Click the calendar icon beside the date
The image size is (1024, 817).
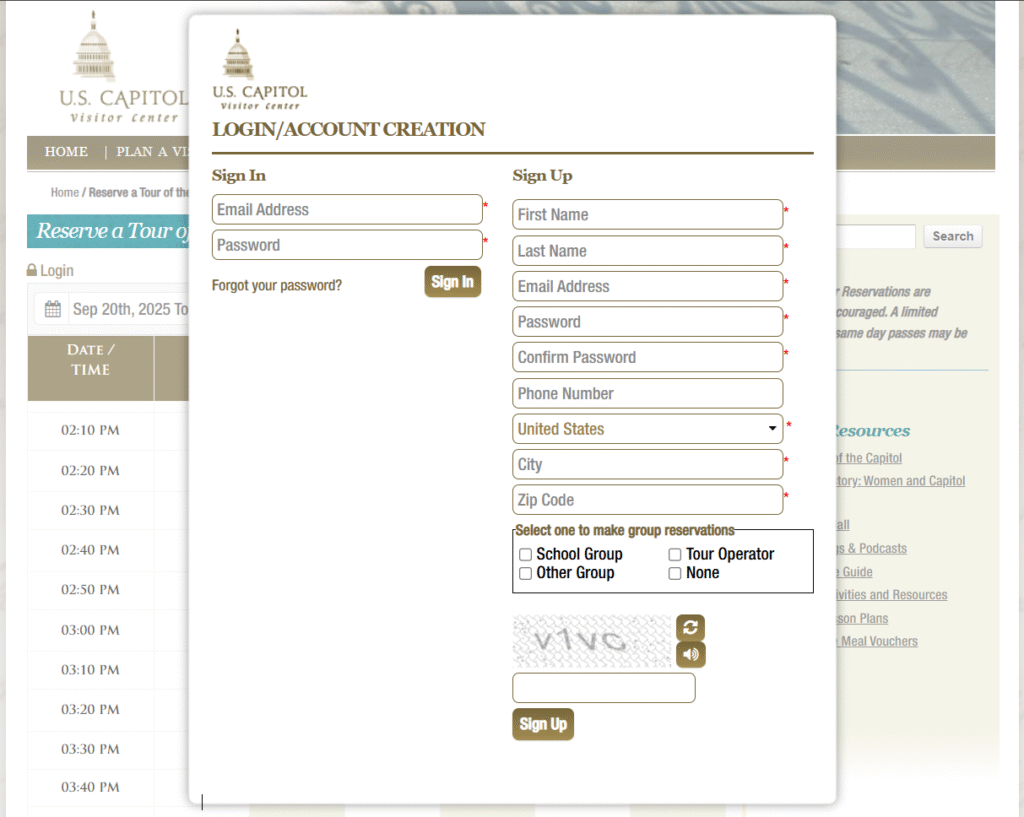point(52,309)
